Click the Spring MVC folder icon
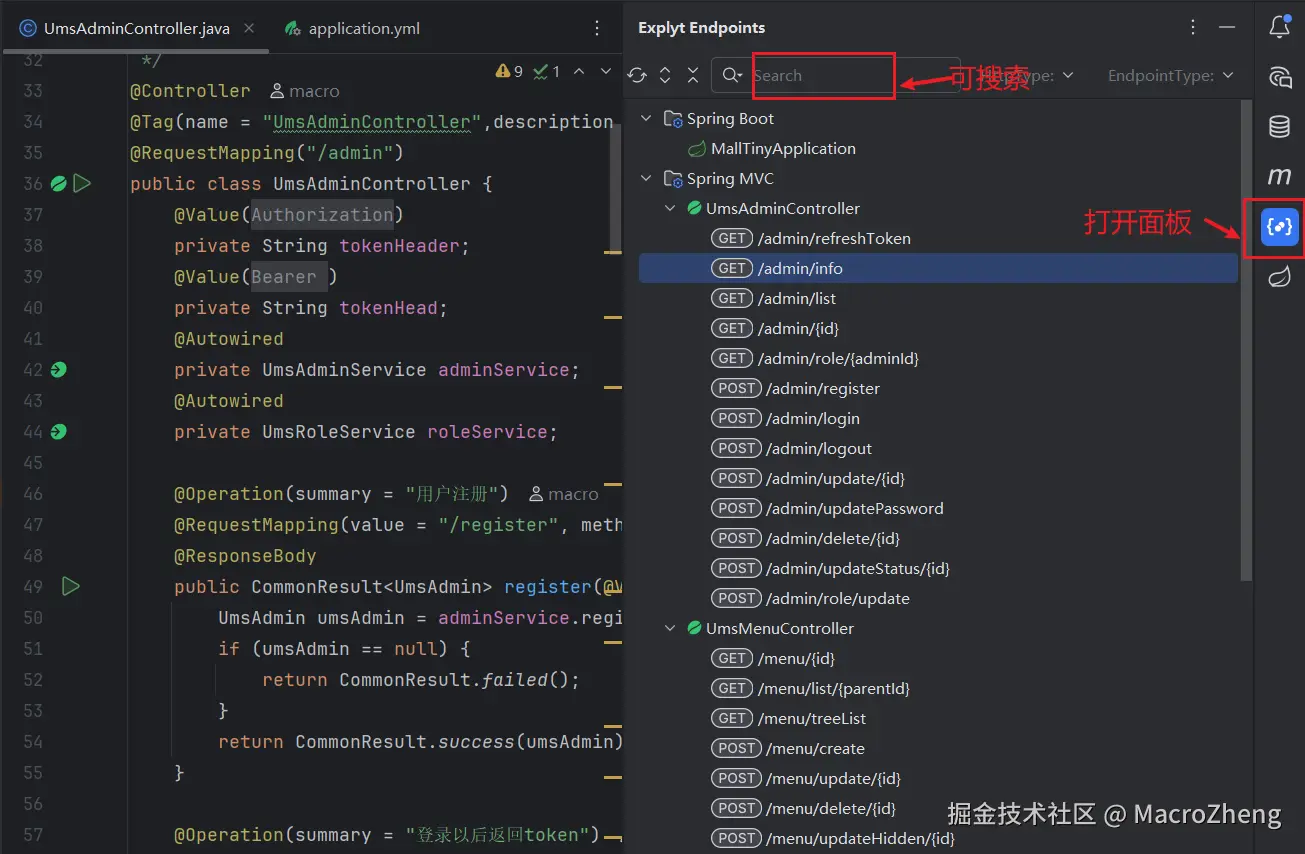Screen dimensions: 1305x854 tap(674, 179)
